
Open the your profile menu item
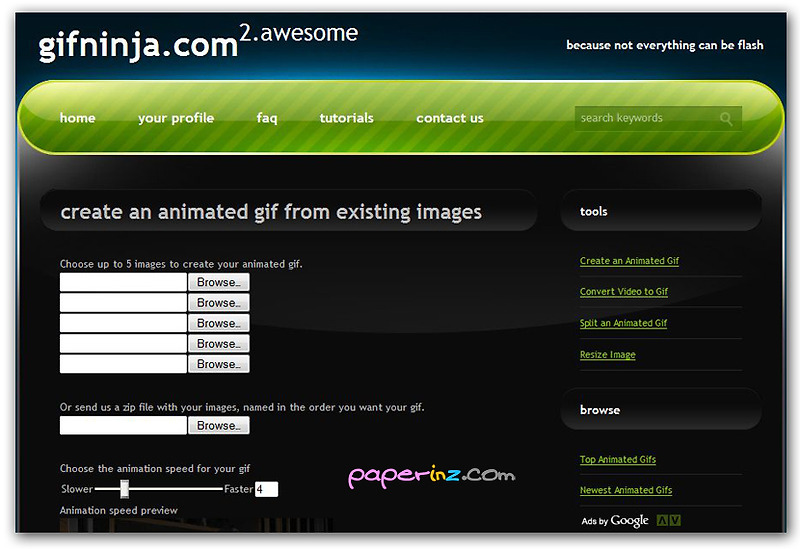(x=176, y=118)
